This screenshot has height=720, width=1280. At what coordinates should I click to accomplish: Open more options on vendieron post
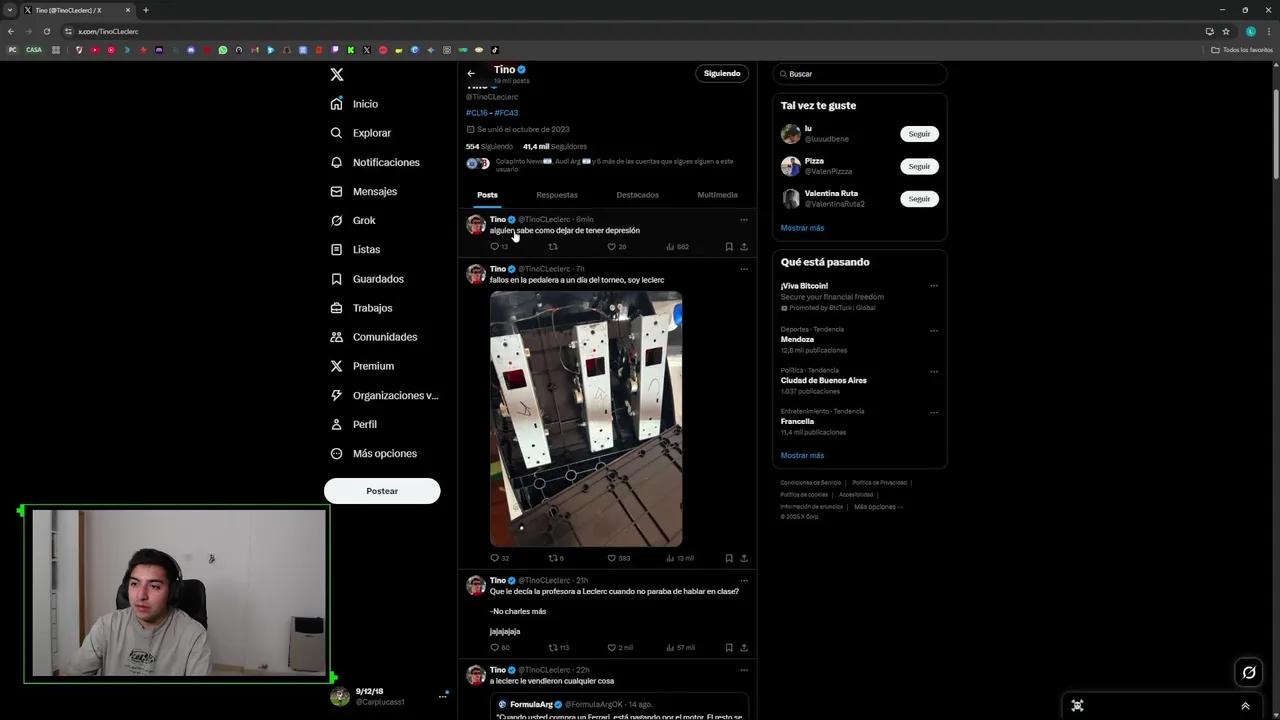tap(743, 670)
